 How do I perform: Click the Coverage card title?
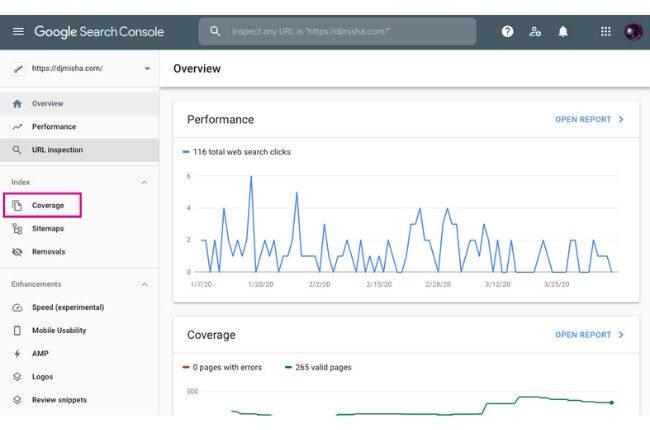[211, 335]
